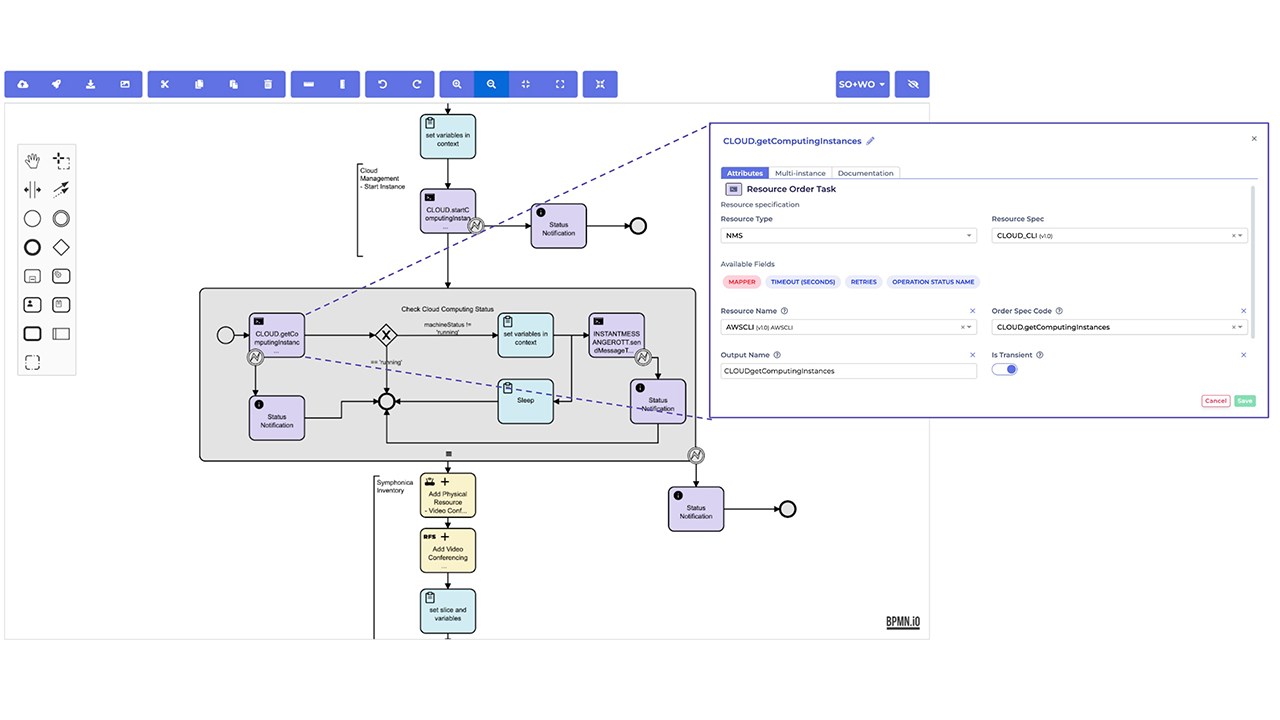This screenshot has height=720, width=1280.
Task: Click the paste toolbar icon
Action: point(233,84)
